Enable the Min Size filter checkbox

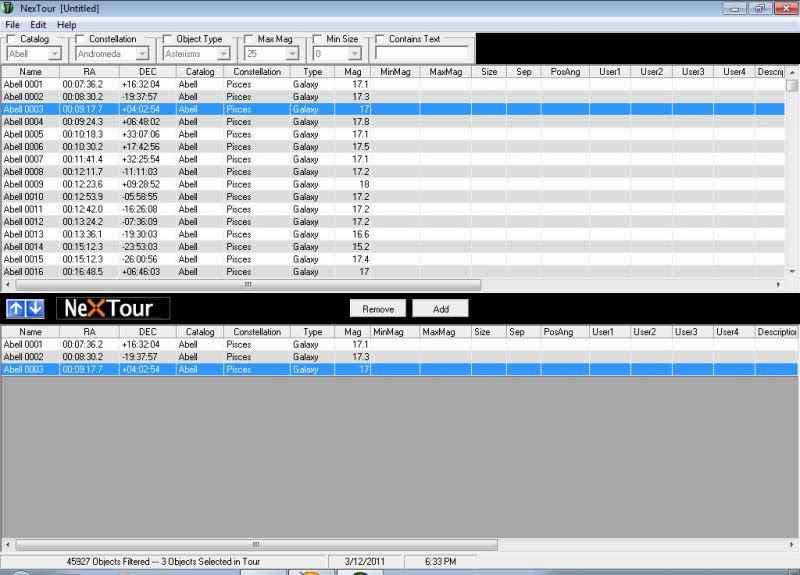click(x=317, y=39)
